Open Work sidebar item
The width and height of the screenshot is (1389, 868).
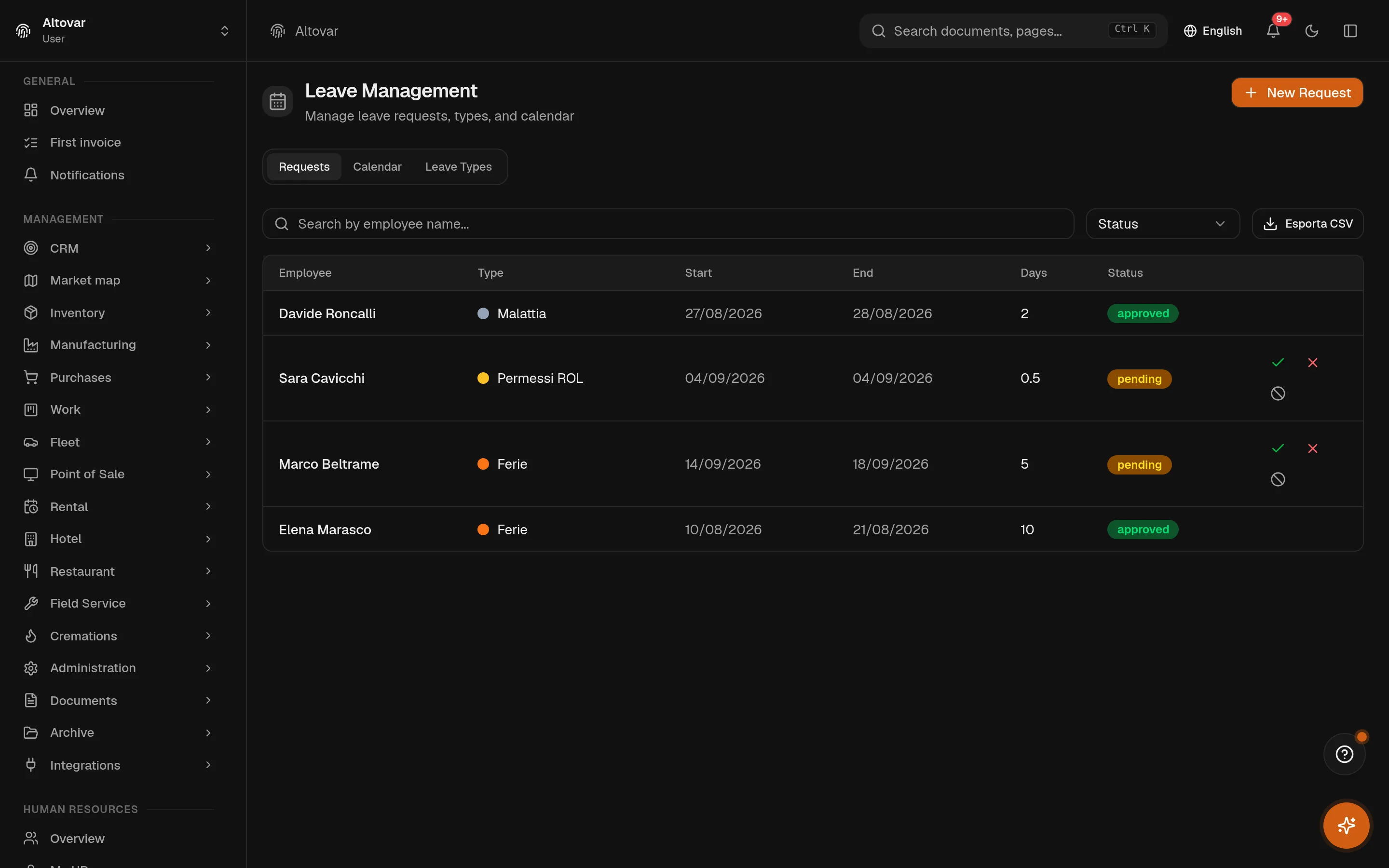[x=118, y=409]
